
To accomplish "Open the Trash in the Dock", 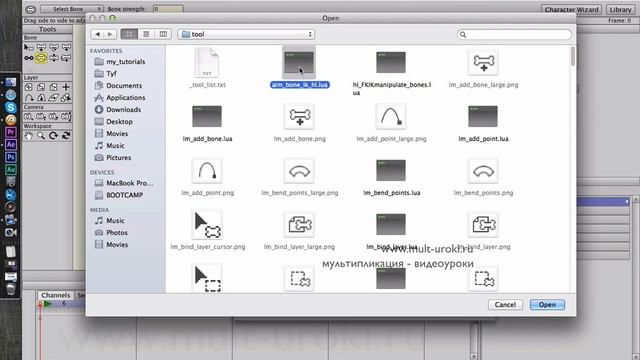I will pos(11,289).
